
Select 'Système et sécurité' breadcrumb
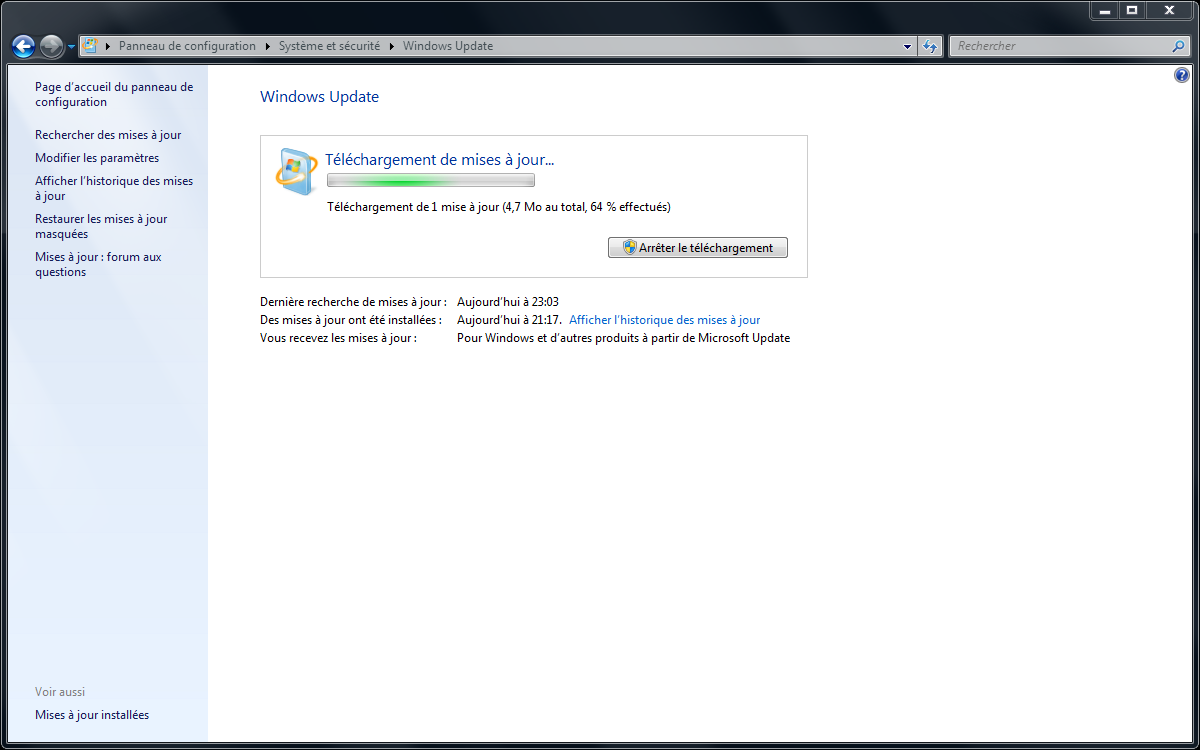[x=329, y=46]
